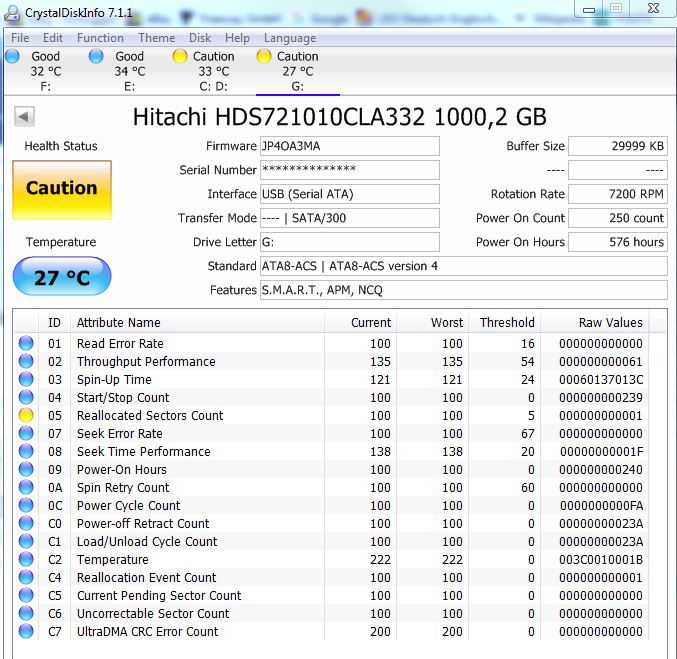The height and width of the screenshot is (659, 677).
Task: Click the yellow Caution health status button
Action: [x=62, y=190]
